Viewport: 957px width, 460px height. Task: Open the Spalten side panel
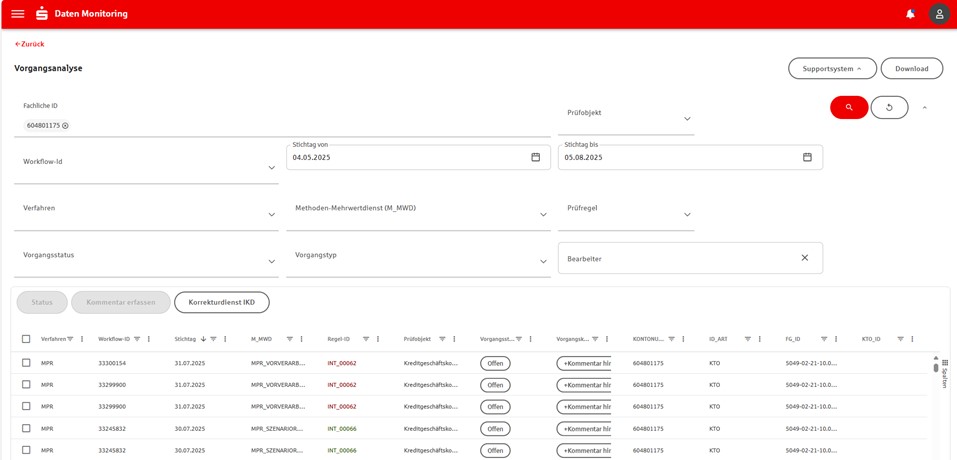click(945, 374)
